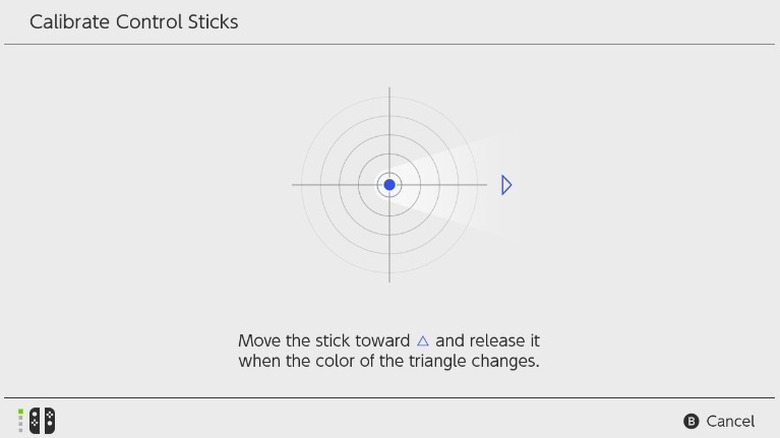Click the Joy-Con controller icon
The width and height of the screenshot is (780, 438).
click(x=42, y=420)
